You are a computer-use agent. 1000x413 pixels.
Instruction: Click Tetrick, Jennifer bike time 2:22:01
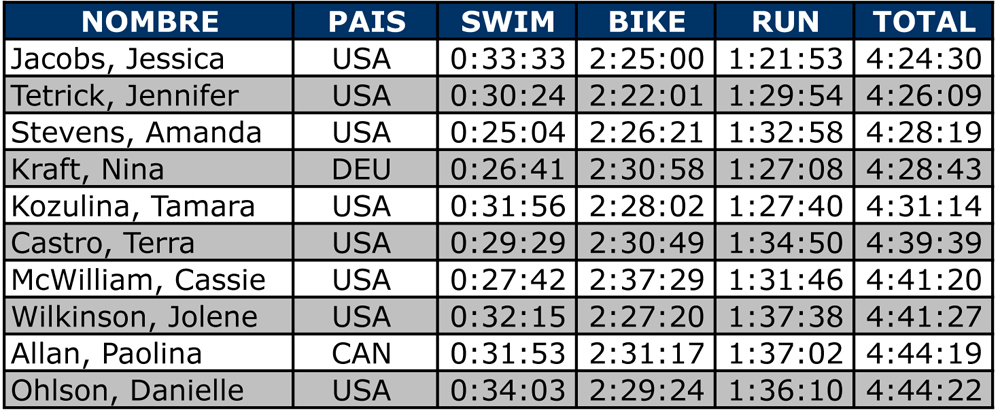(646, 96)
